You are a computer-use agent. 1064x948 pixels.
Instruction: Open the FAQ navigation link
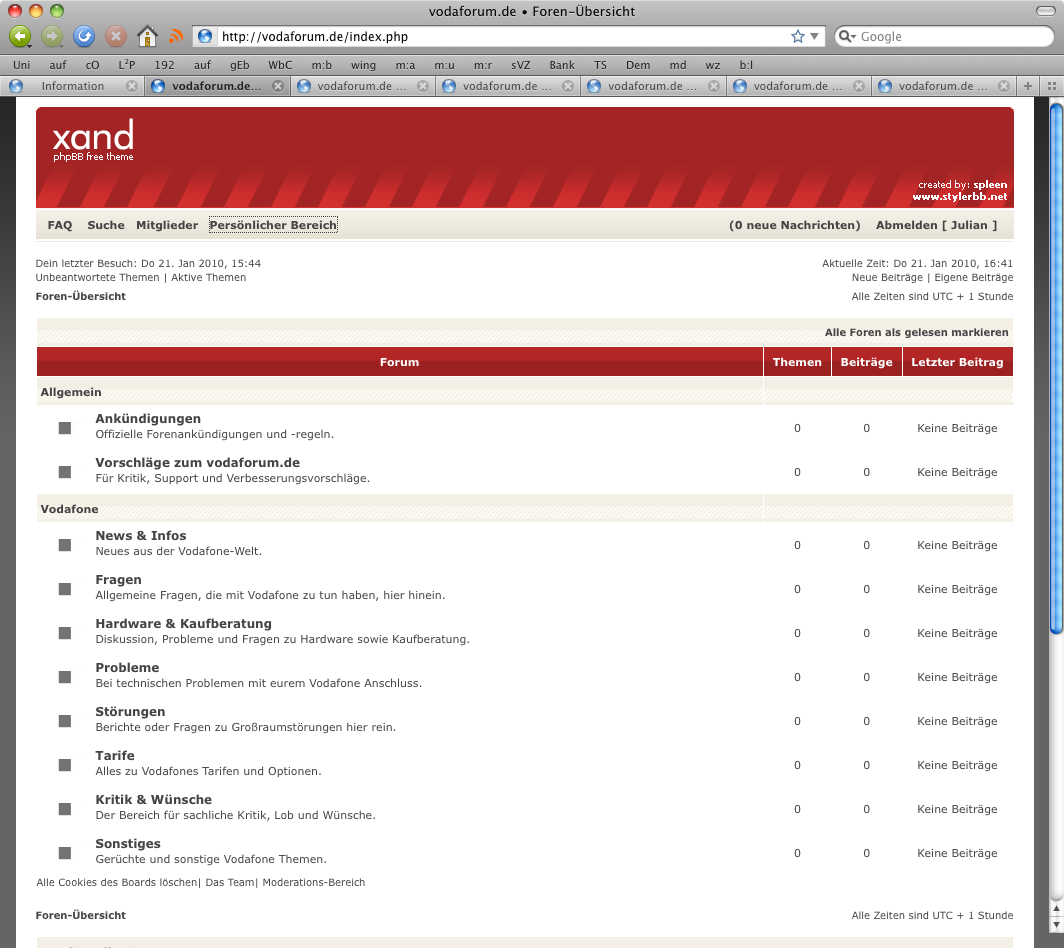(60, 225)
